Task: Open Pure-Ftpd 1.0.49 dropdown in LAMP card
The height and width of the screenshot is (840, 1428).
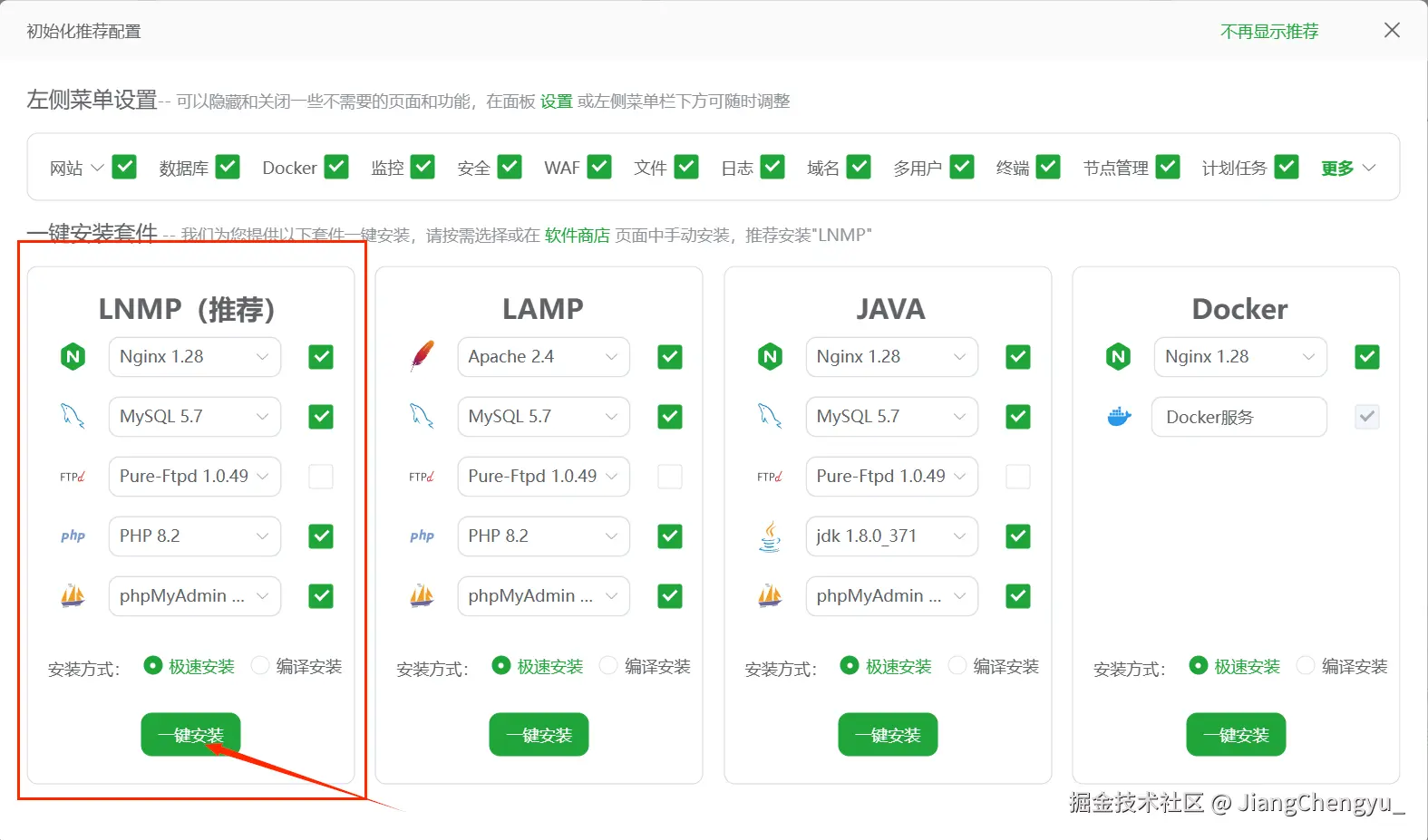Action: pyautogui.click(x=543, y=477)
